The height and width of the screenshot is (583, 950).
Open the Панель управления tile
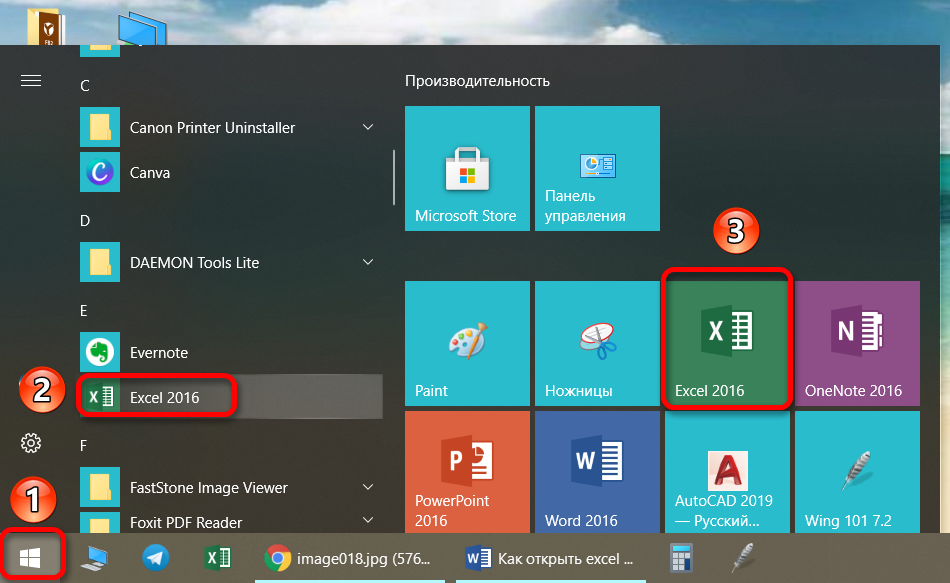pyautogui.click(x=596, y=168)
